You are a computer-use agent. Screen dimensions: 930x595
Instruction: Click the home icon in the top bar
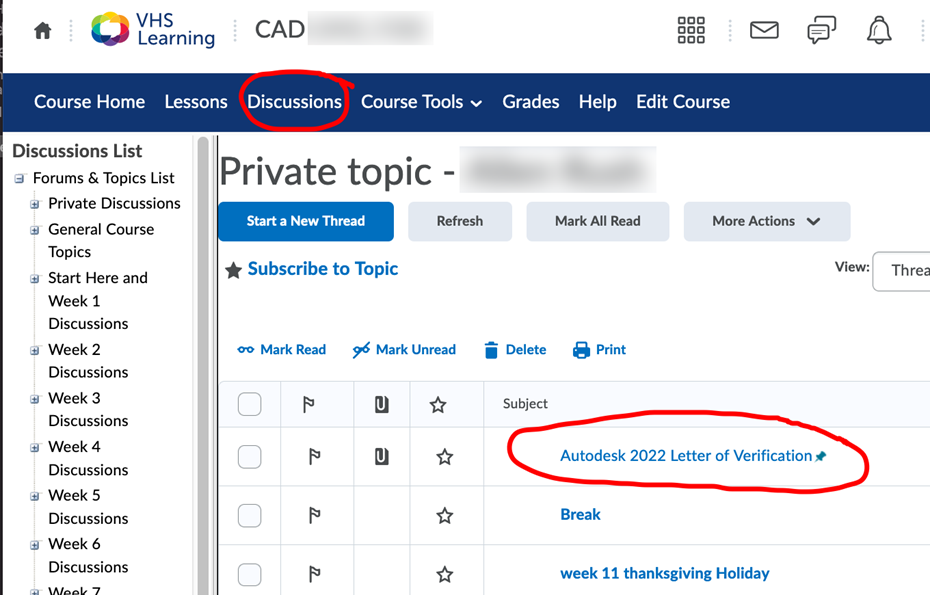pos(40,30)
